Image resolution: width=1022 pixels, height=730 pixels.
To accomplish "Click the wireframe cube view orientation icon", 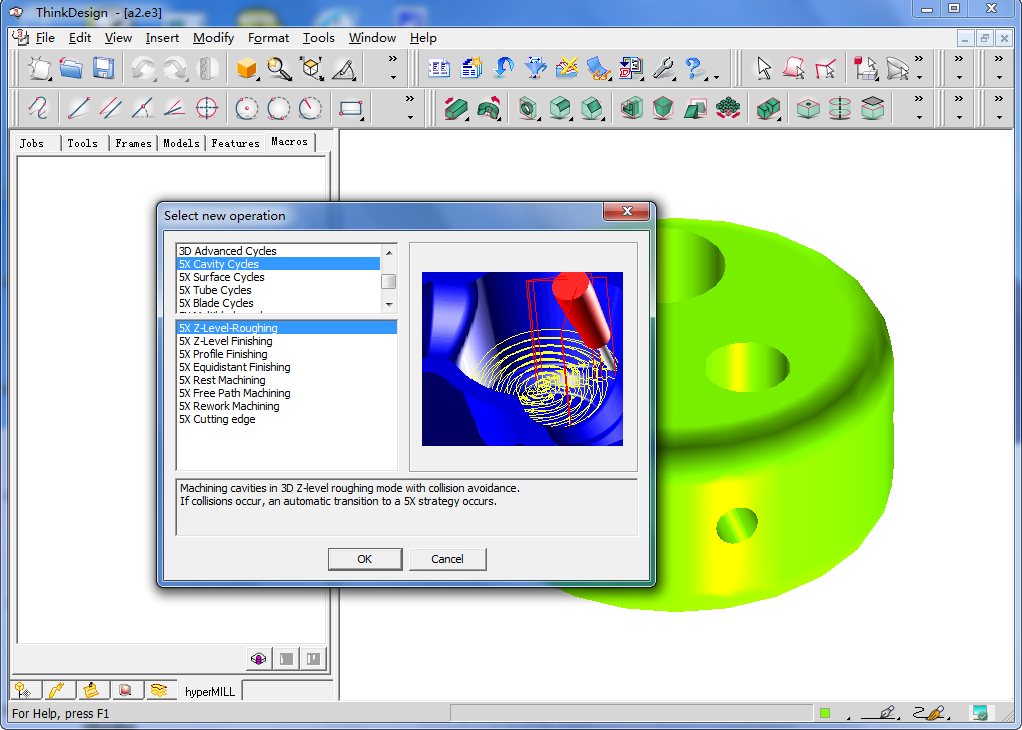I will [x=312, y=68].
